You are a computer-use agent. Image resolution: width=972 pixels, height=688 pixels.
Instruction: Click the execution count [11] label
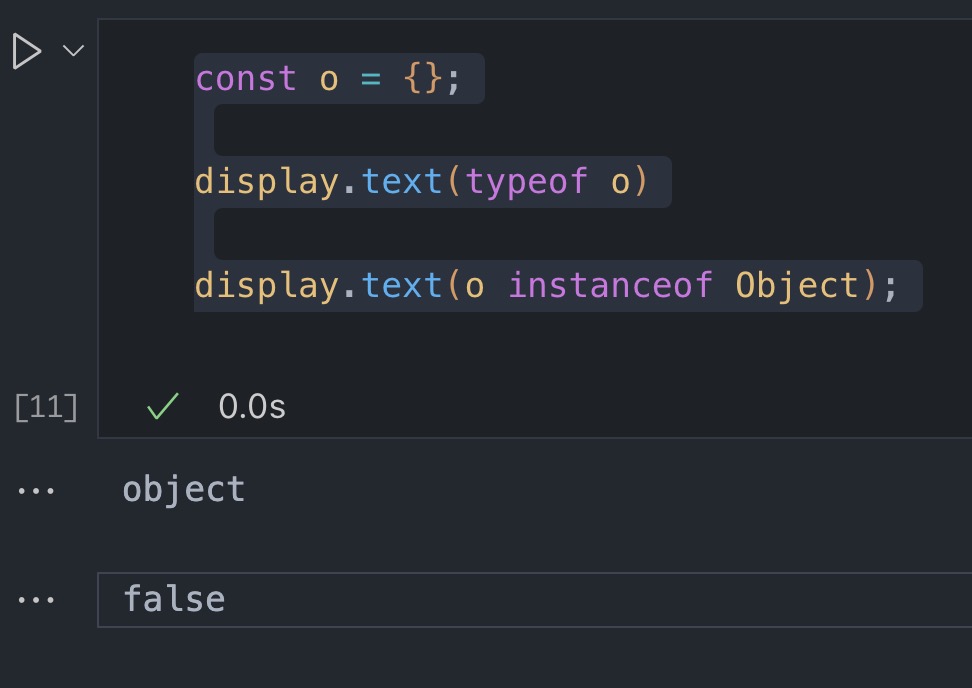pos(46,407)
